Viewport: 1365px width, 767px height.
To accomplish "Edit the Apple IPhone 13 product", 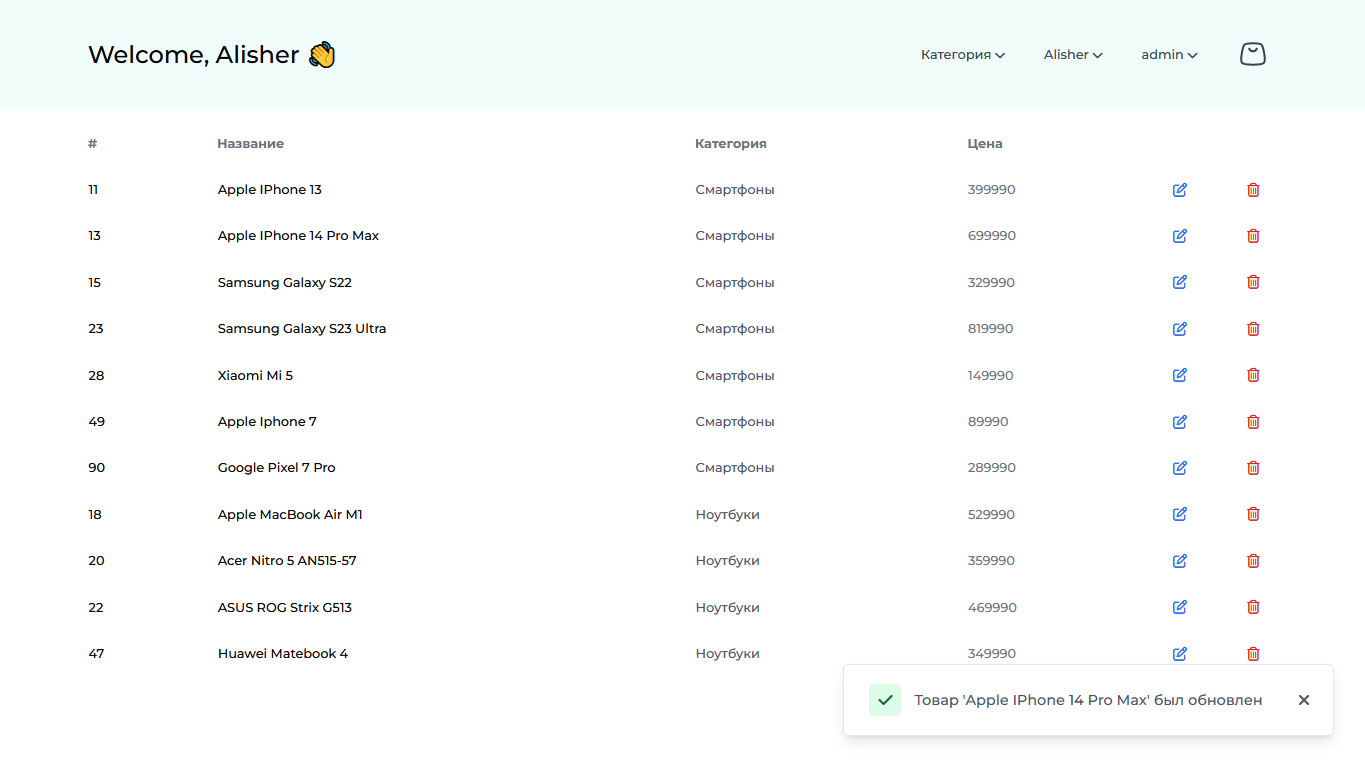I will [1179, 189].
